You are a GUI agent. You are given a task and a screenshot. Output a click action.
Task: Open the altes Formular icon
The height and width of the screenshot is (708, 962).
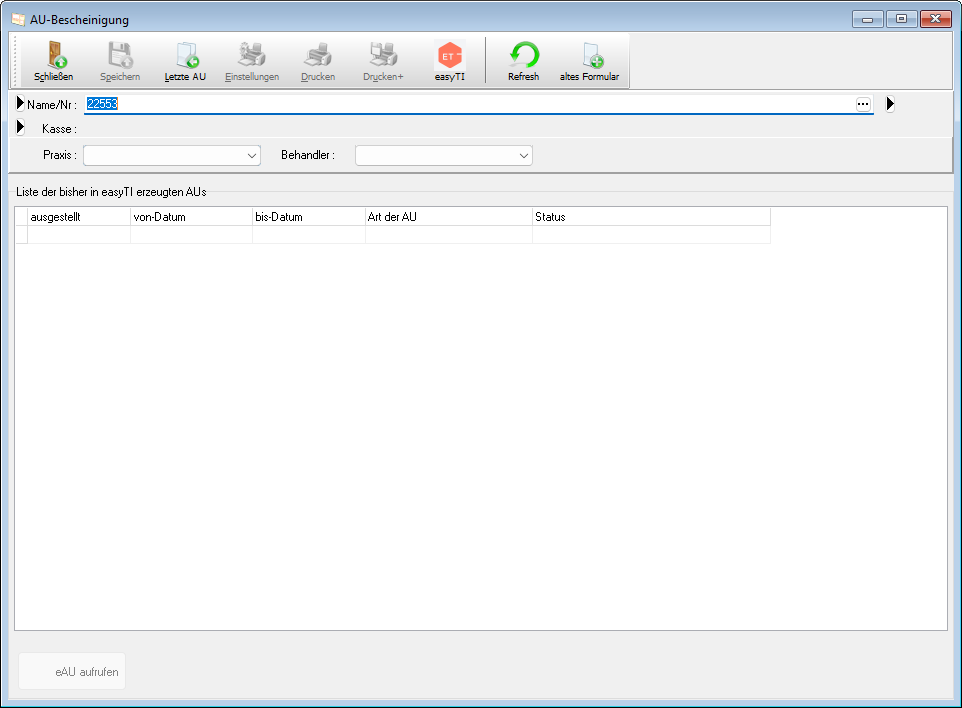589,56
